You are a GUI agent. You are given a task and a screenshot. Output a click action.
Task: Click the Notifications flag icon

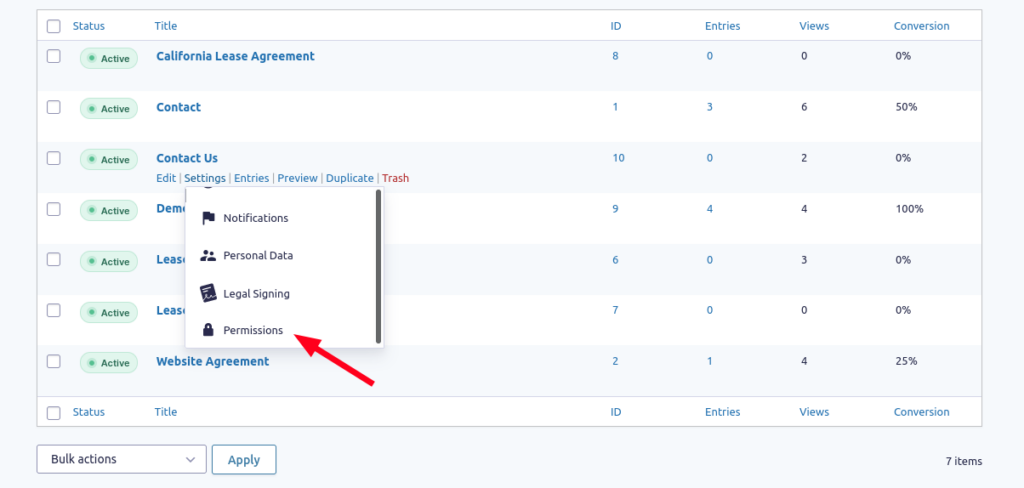coord(208,218)
